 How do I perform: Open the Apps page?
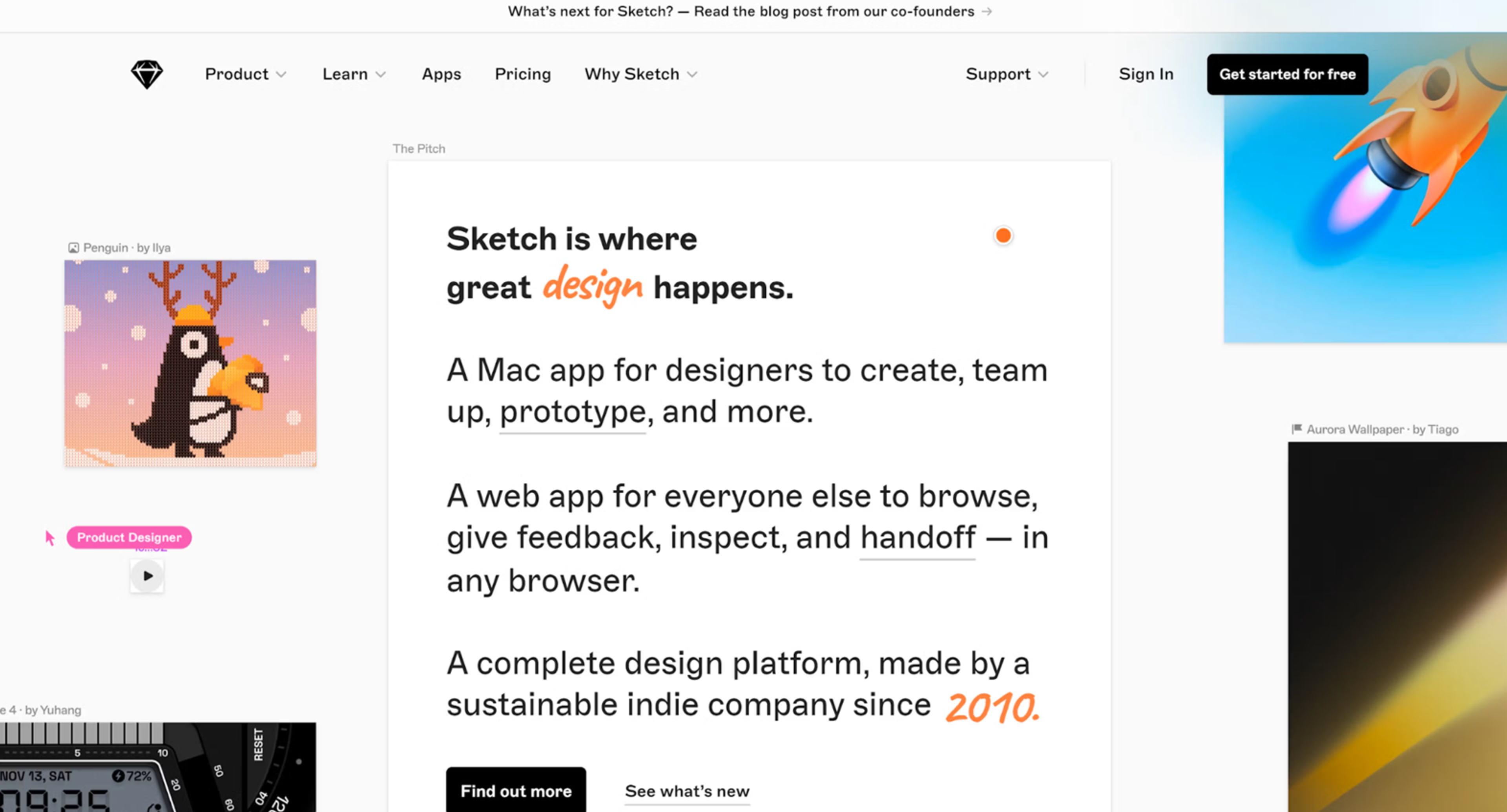(x=441, y=74)
